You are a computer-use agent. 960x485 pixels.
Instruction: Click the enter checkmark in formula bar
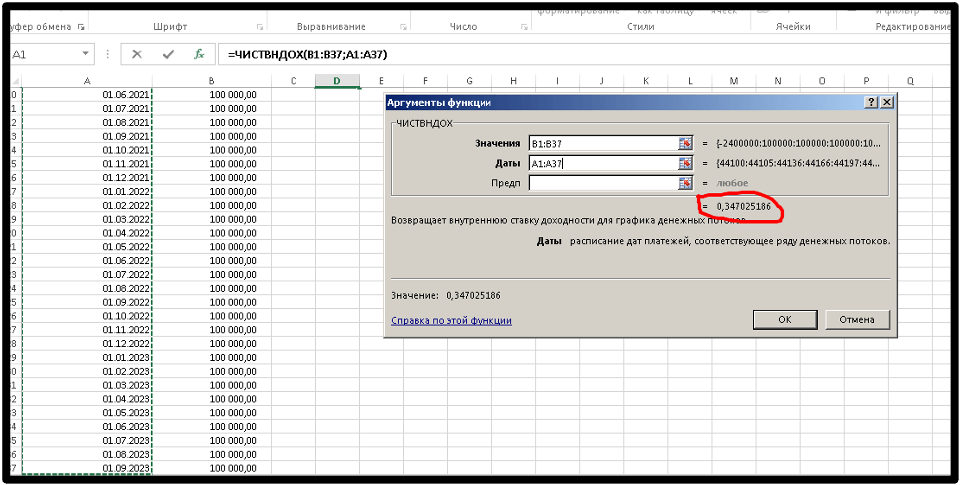(x=168, y=54)
